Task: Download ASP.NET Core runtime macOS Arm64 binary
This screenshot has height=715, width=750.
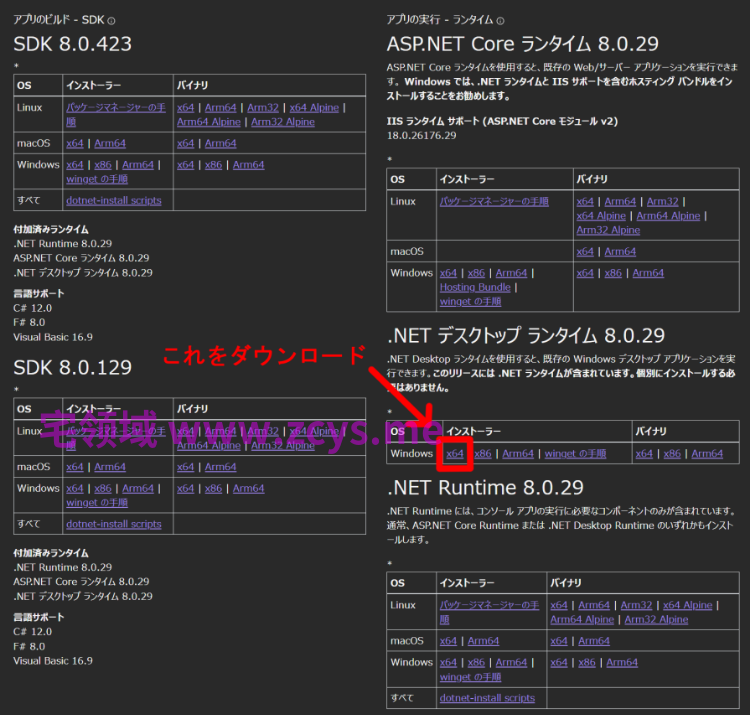Action: coord(620,252)
